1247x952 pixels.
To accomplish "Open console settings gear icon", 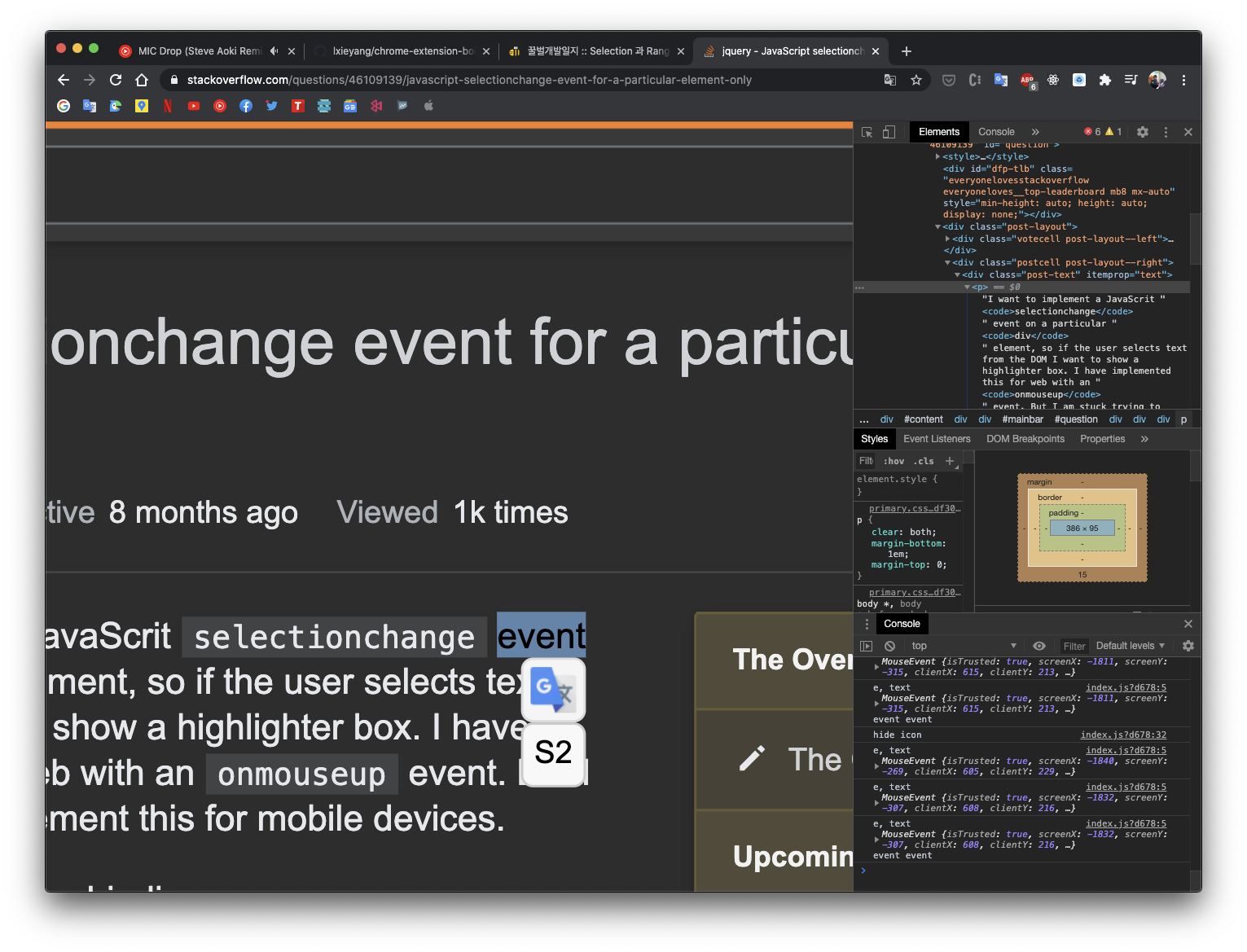I will pyautogui.click(x=1188, y=646).
